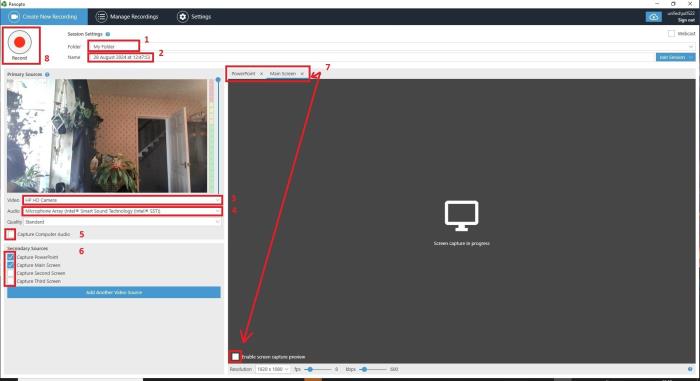
Task: Open the Manage Recordings tab
Action: click(127, 17)
